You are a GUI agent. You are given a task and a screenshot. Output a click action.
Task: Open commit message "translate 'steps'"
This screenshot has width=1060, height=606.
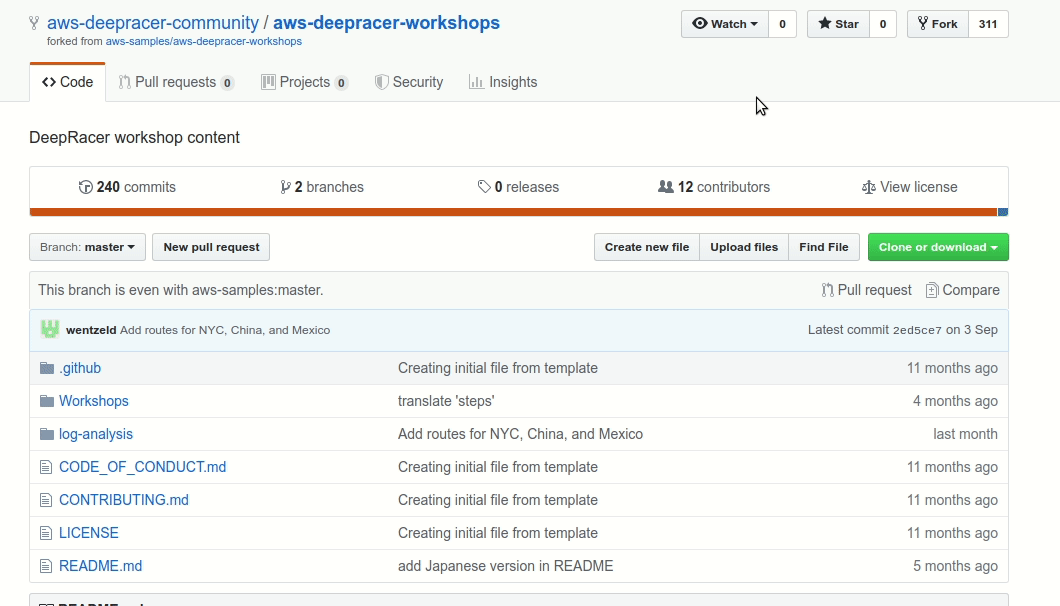(446, 401)
